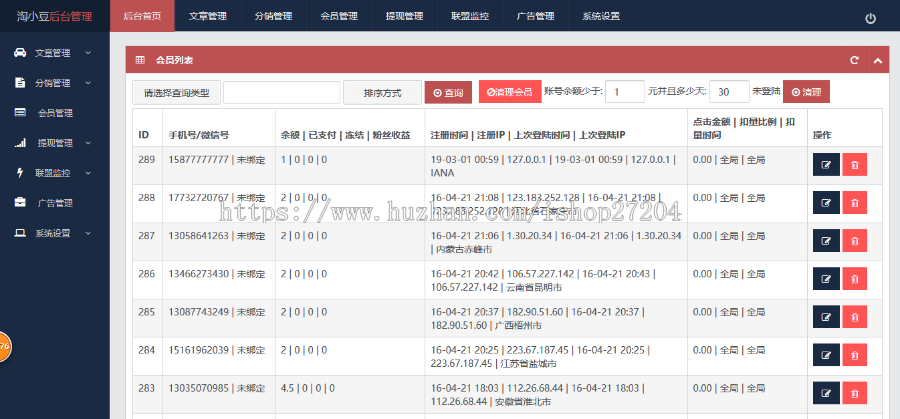
Task: Open the 提现管理 top tab
Action: tap(405, 16)
